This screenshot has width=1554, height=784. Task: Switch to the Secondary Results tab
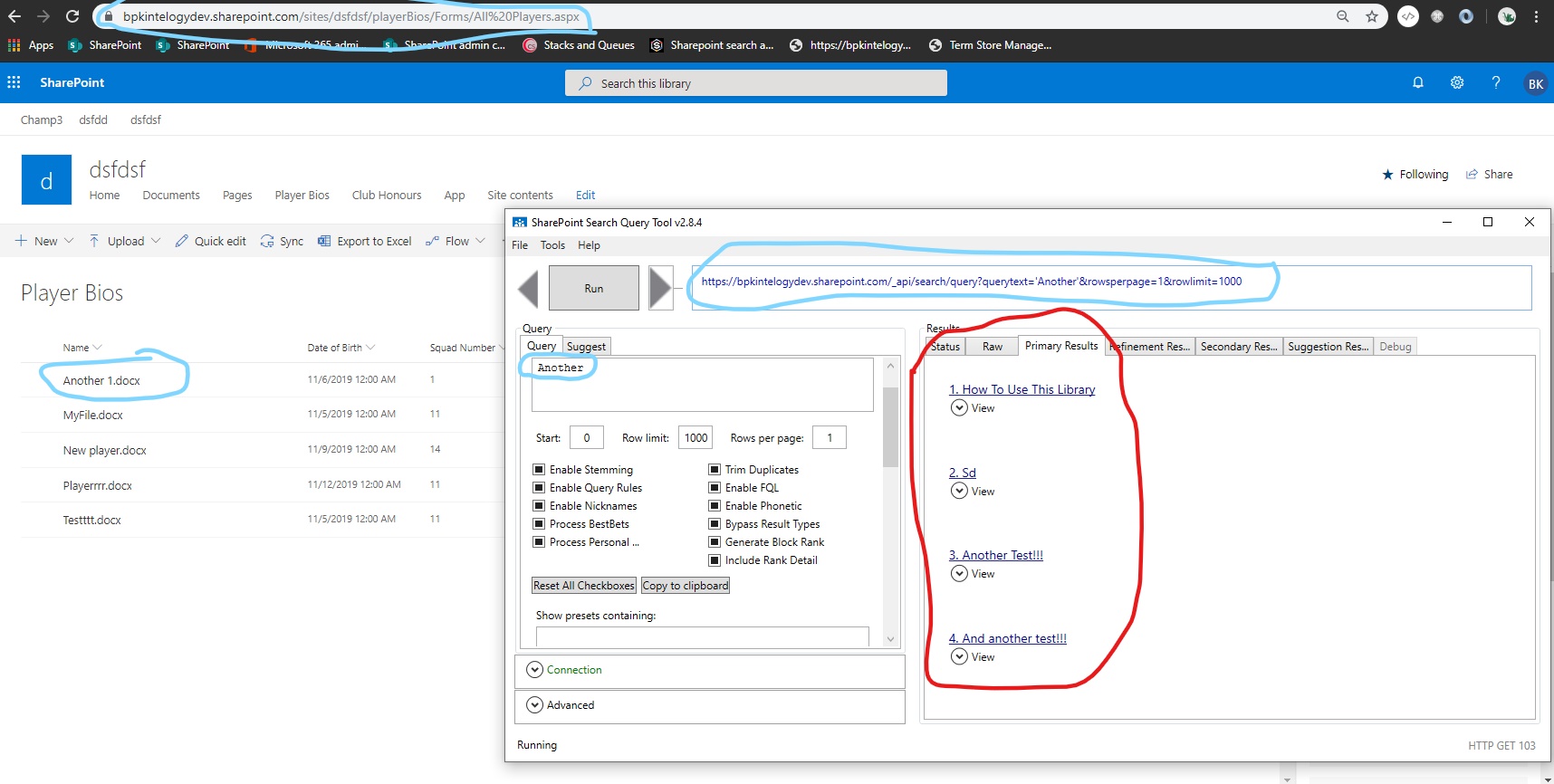(x=1239, y=347)
